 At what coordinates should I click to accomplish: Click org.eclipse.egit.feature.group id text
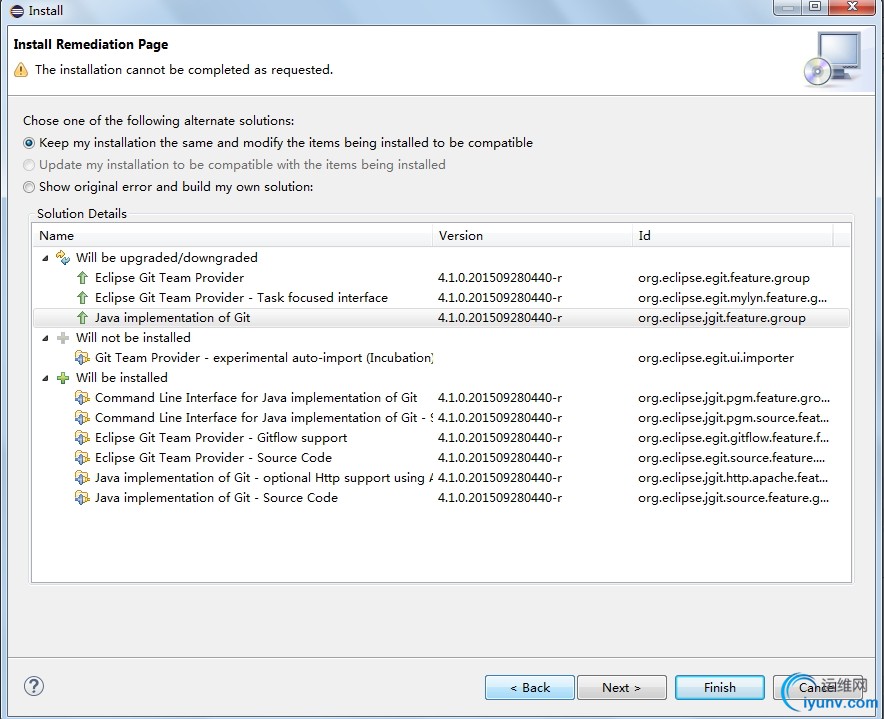723,277
